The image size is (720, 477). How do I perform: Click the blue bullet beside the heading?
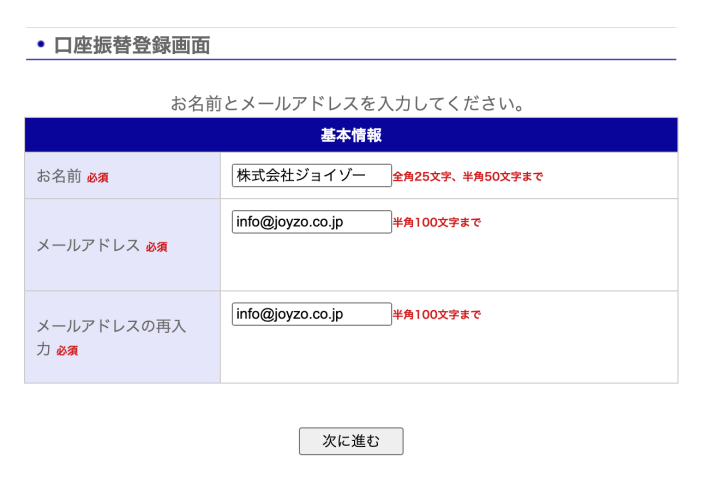point(41,44)
